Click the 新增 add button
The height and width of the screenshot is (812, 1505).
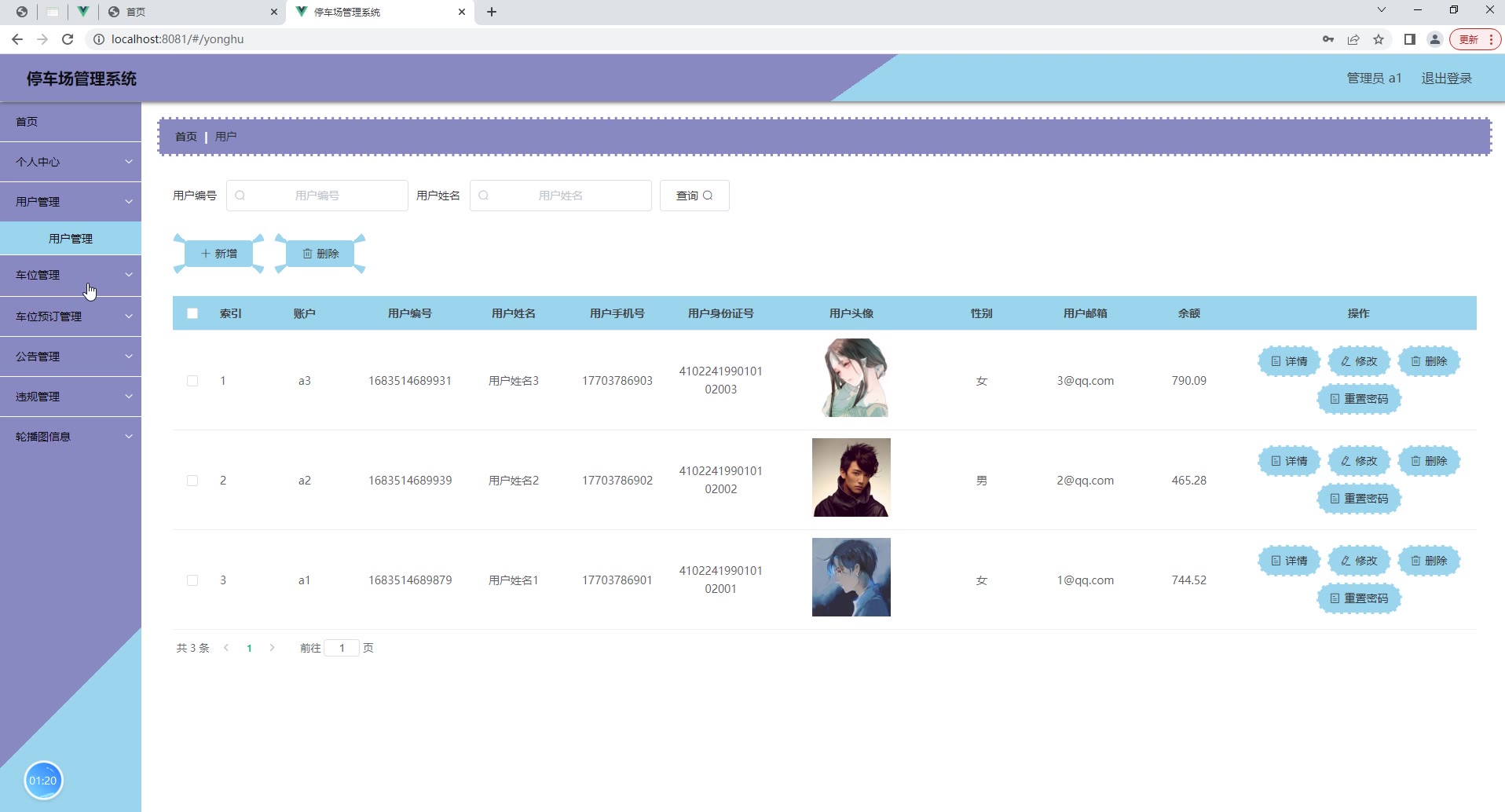(x=219, y=254)
